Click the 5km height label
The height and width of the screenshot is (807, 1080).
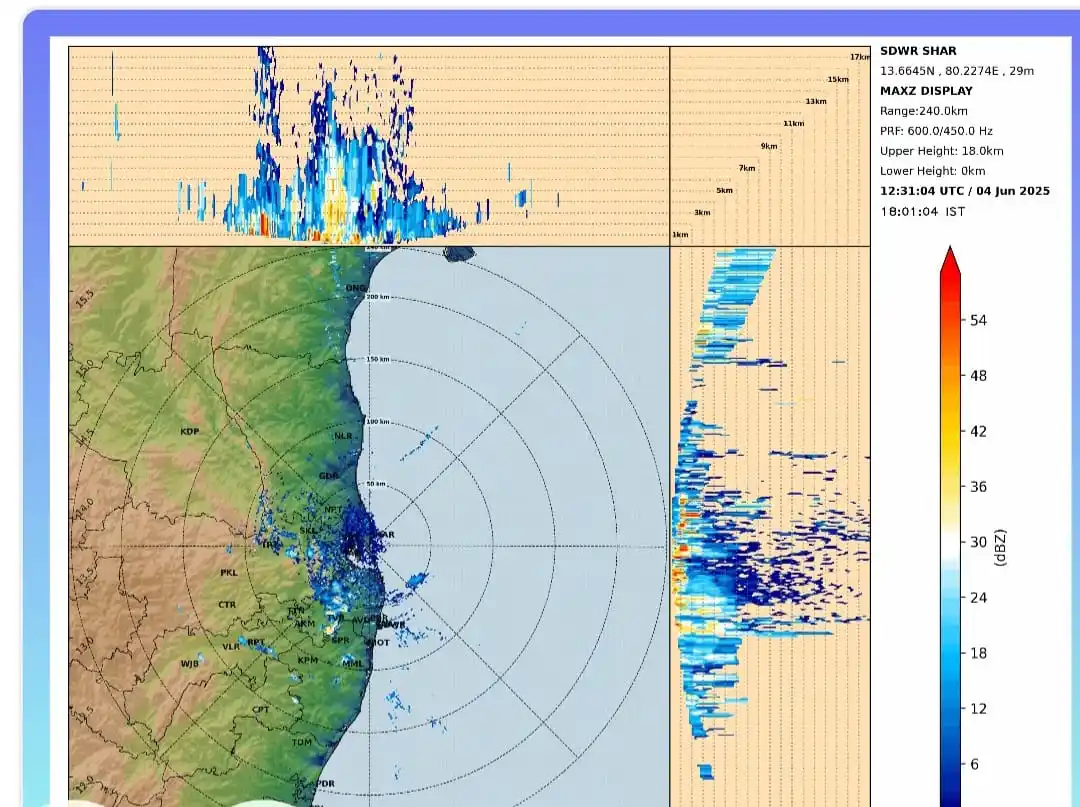tap(725, 191)
